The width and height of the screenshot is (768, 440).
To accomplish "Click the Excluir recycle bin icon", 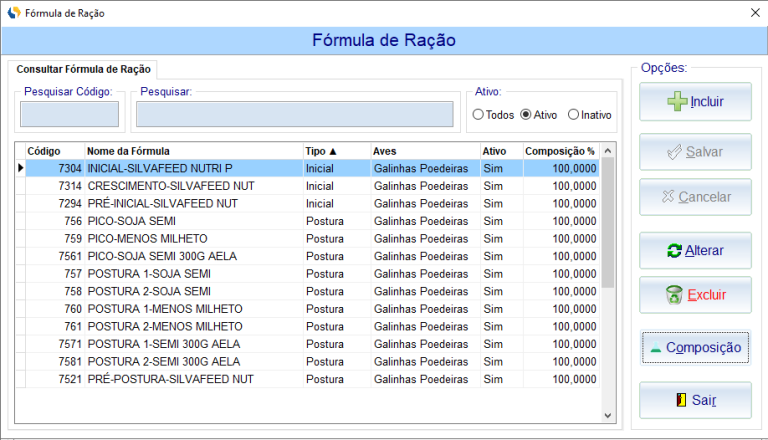I will coord(675,295).
